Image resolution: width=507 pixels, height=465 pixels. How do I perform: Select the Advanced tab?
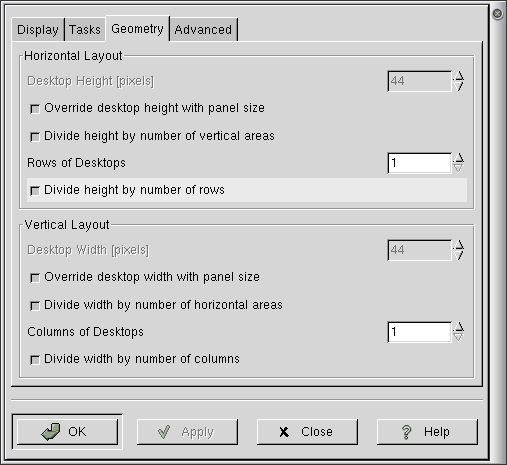[203, 30]
